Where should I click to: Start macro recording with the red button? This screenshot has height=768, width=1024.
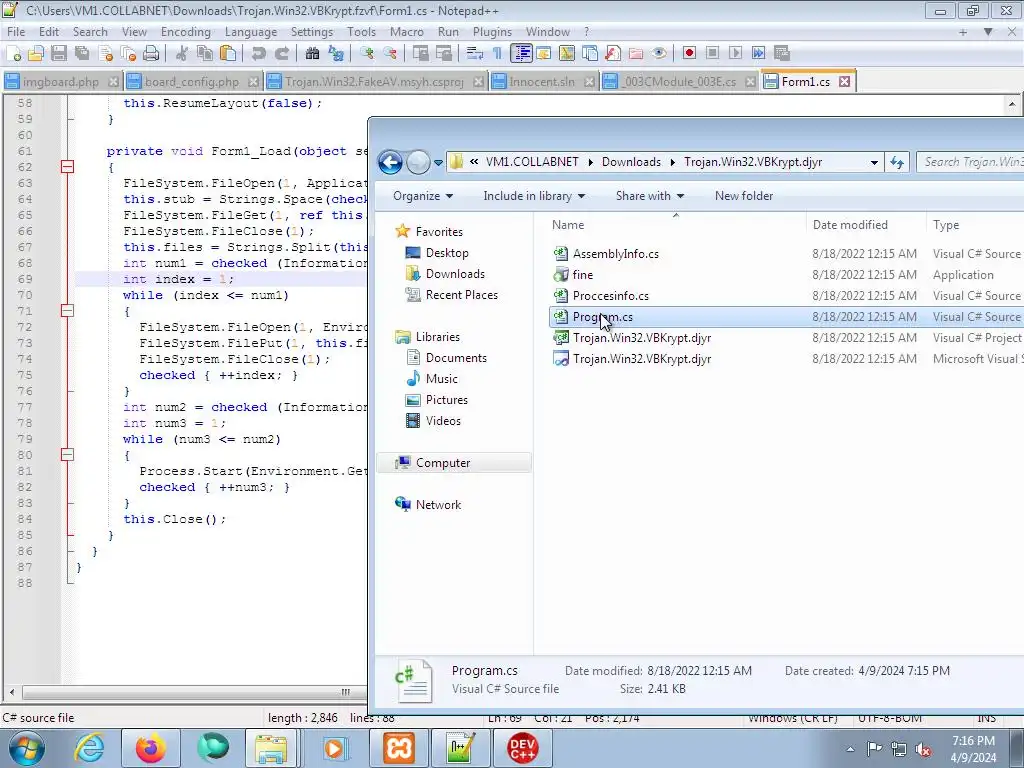click(x=689, y=54)
